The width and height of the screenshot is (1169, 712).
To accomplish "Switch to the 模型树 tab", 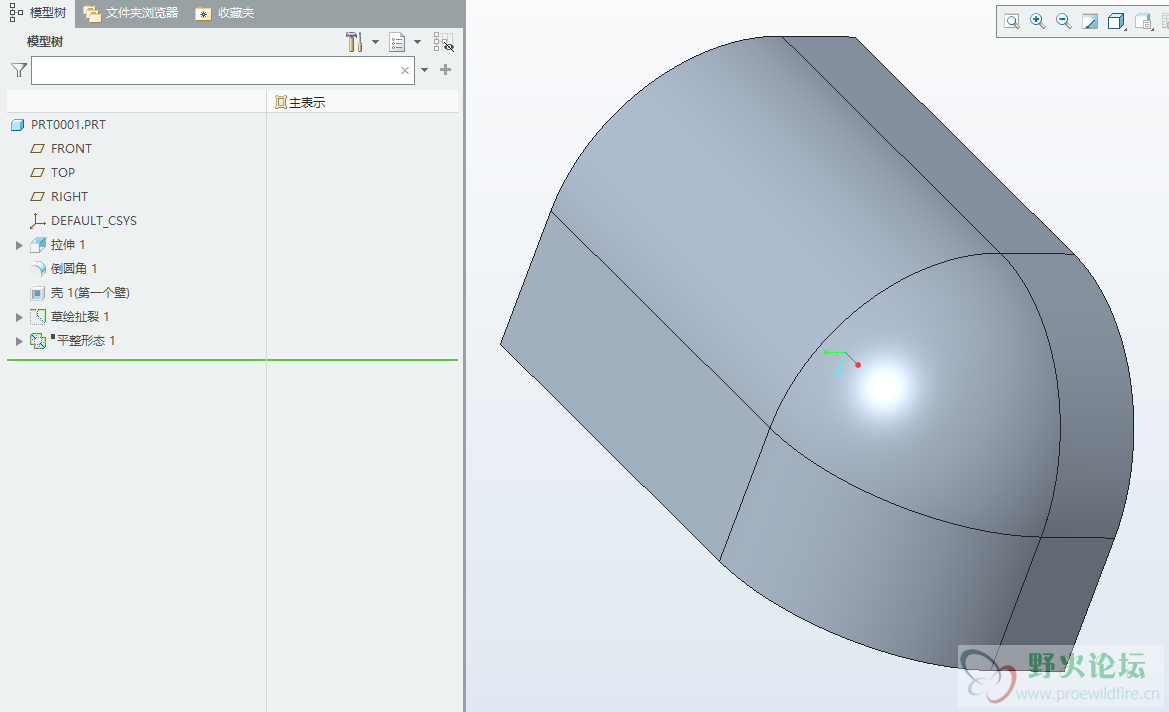I will coord(38,13).
